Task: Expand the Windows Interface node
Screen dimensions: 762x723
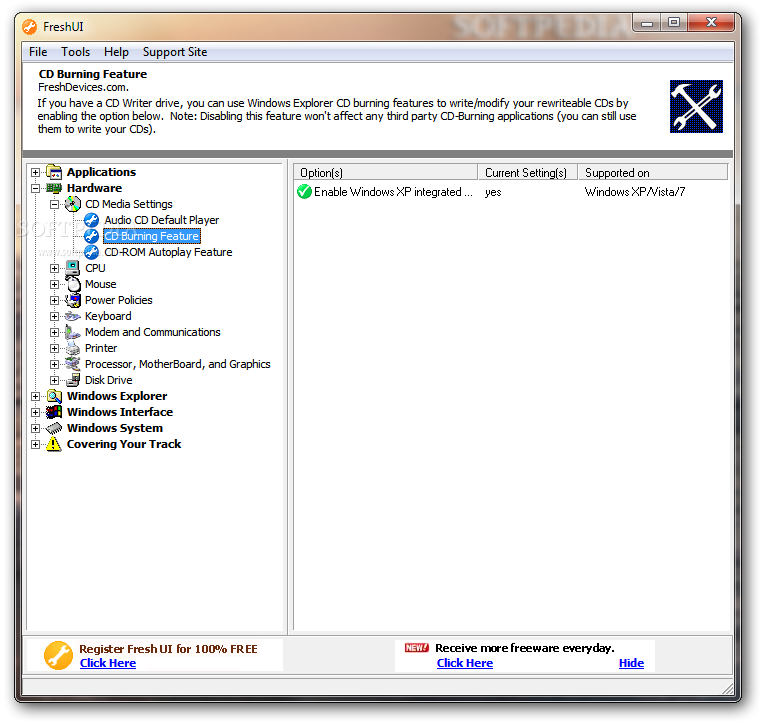Action: (x=35, y=413)
